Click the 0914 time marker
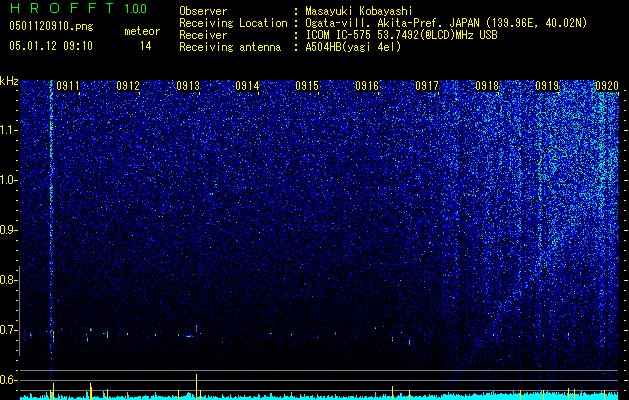The height and width of the screenshot is (400, 629). click(247, 86)
